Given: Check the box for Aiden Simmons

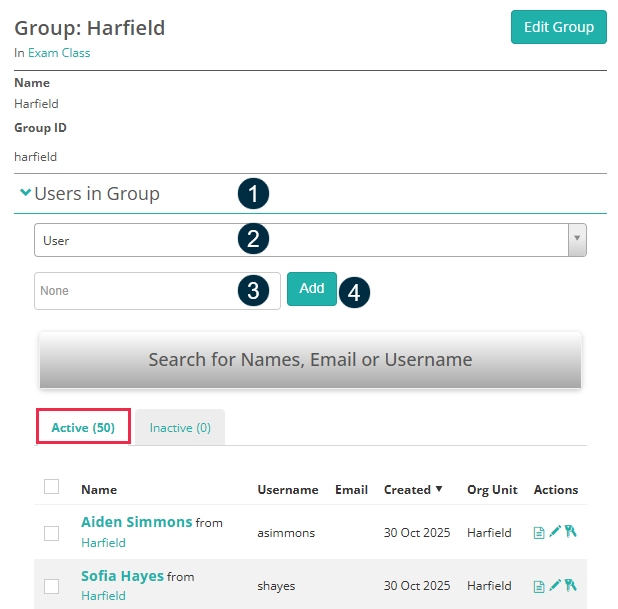Looking at the screenshot, I should tap(52, 533).
